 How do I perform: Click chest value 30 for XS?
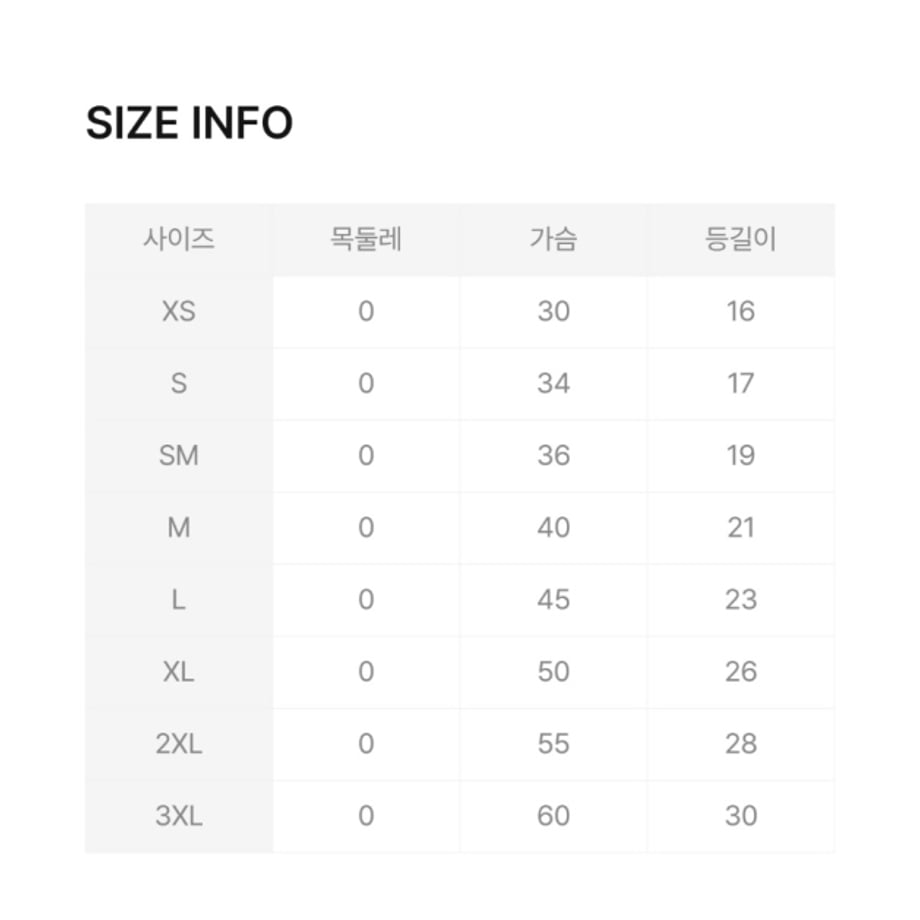[553, 312]
